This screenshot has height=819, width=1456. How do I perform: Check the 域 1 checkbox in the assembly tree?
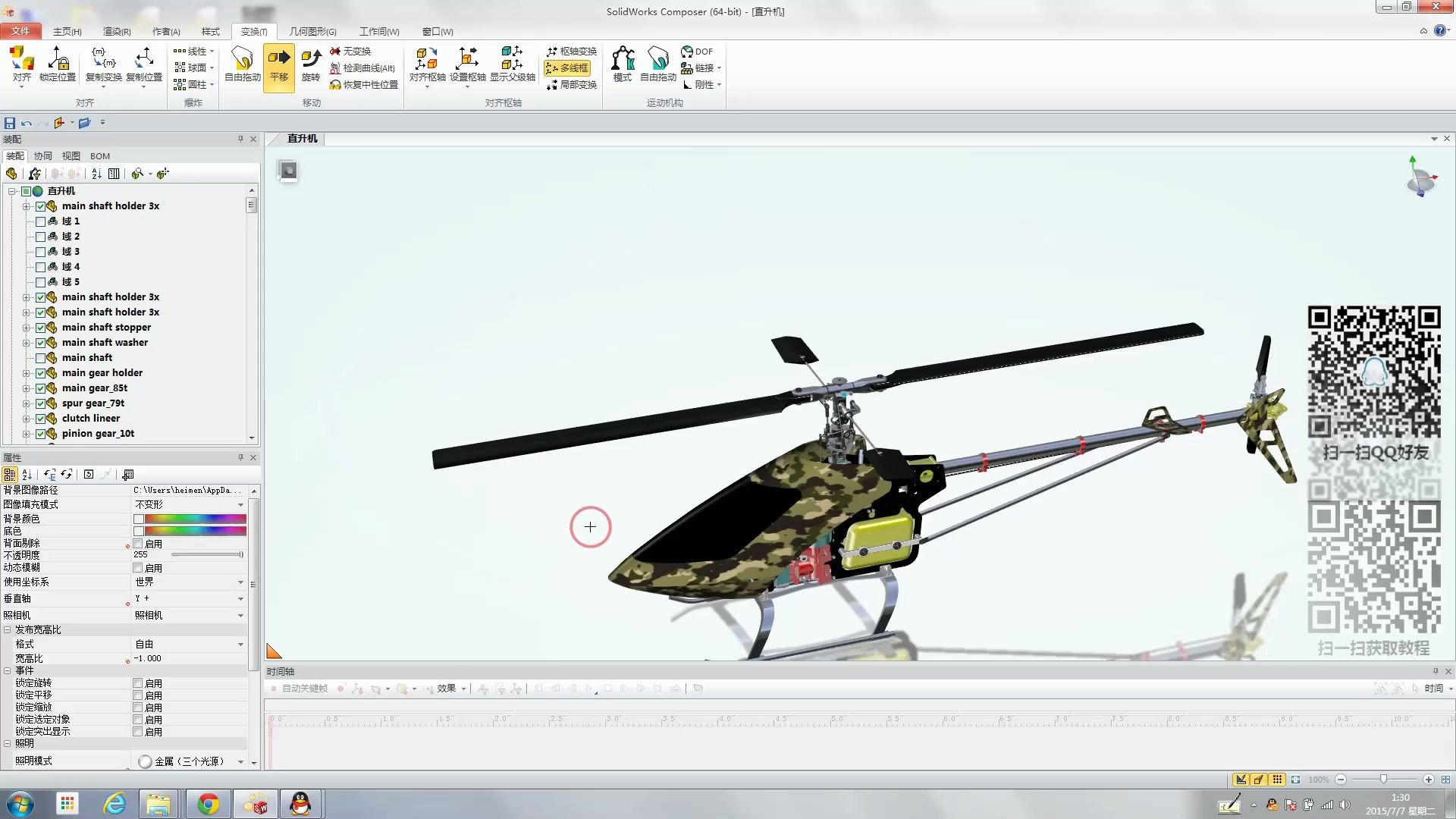coord(41,221)
